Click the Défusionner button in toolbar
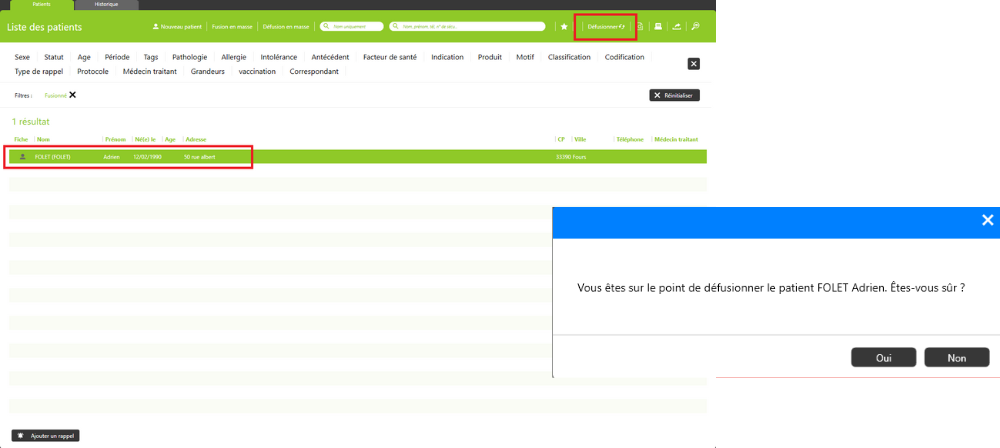The height and width of the screenshot is (448, 1000). 606,27
